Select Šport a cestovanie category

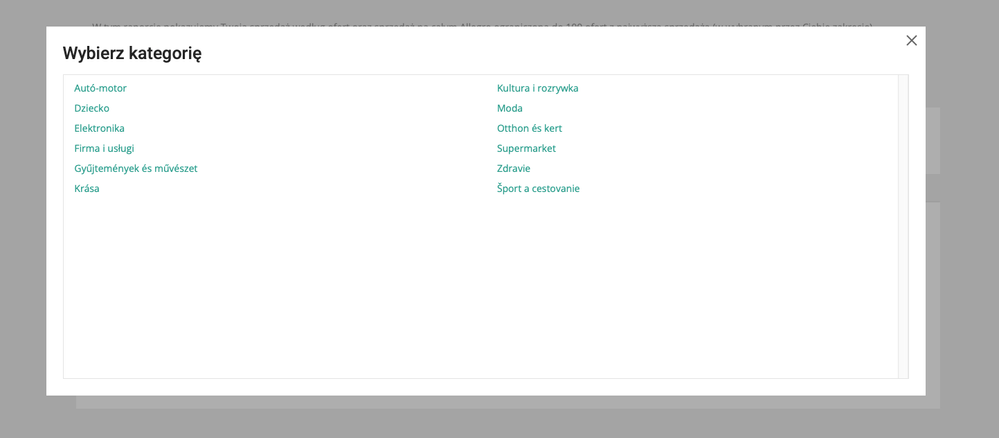[538, 188]
